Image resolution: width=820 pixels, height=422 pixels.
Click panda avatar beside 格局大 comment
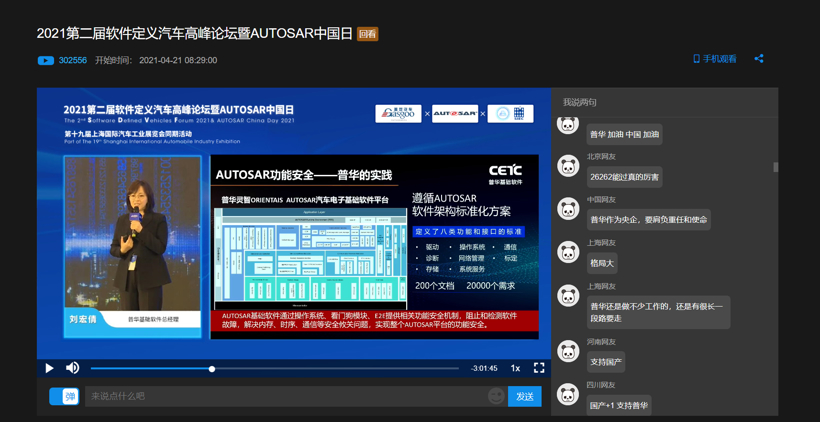tap(568, 252)
